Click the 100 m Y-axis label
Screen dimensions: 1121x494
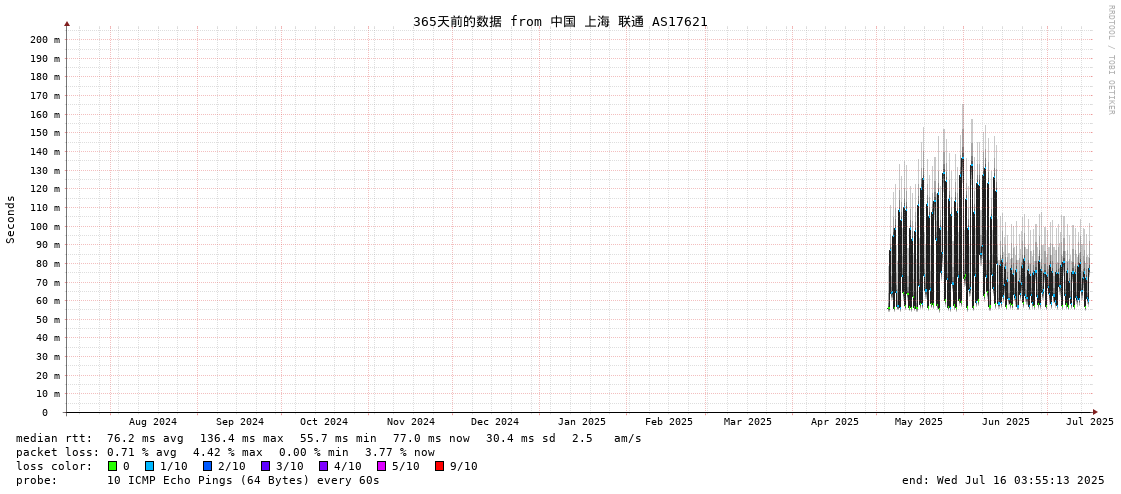click(45, 226)
